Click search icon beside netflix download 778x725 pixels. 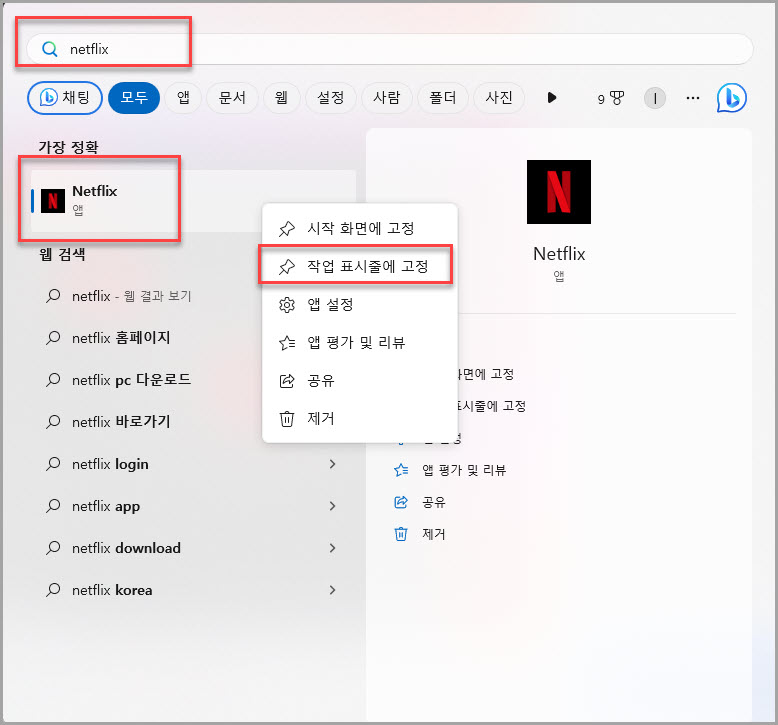[x=53, y=548]
